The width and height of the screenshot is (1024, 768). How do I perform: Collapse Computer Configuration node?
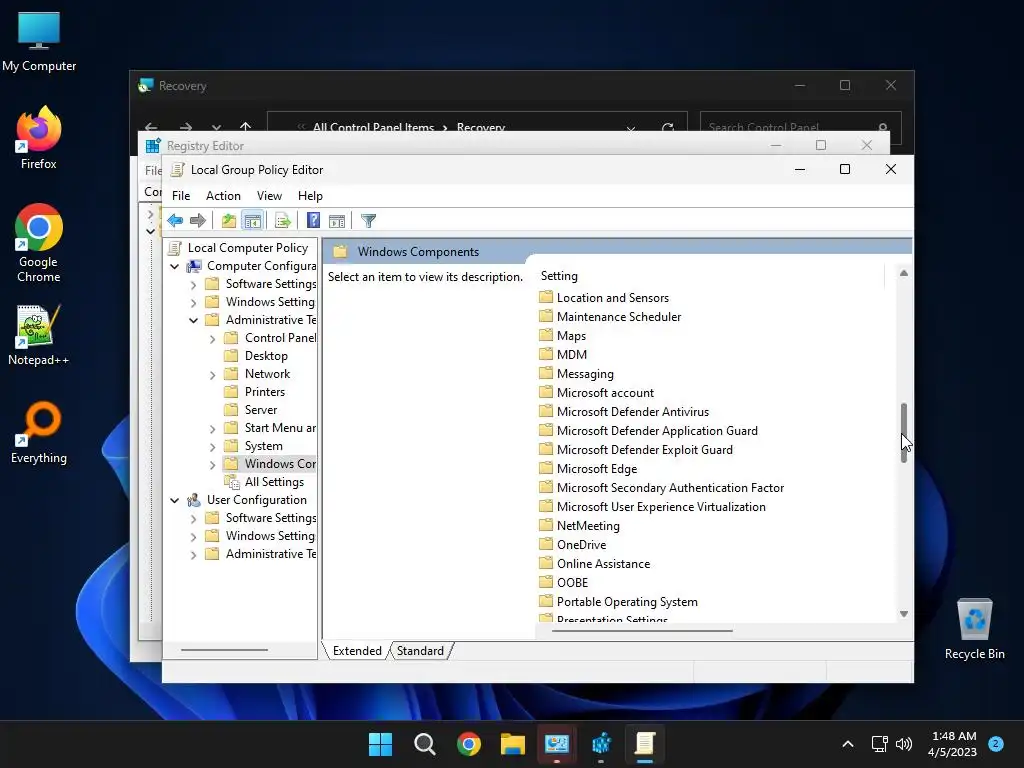point(174,266)
